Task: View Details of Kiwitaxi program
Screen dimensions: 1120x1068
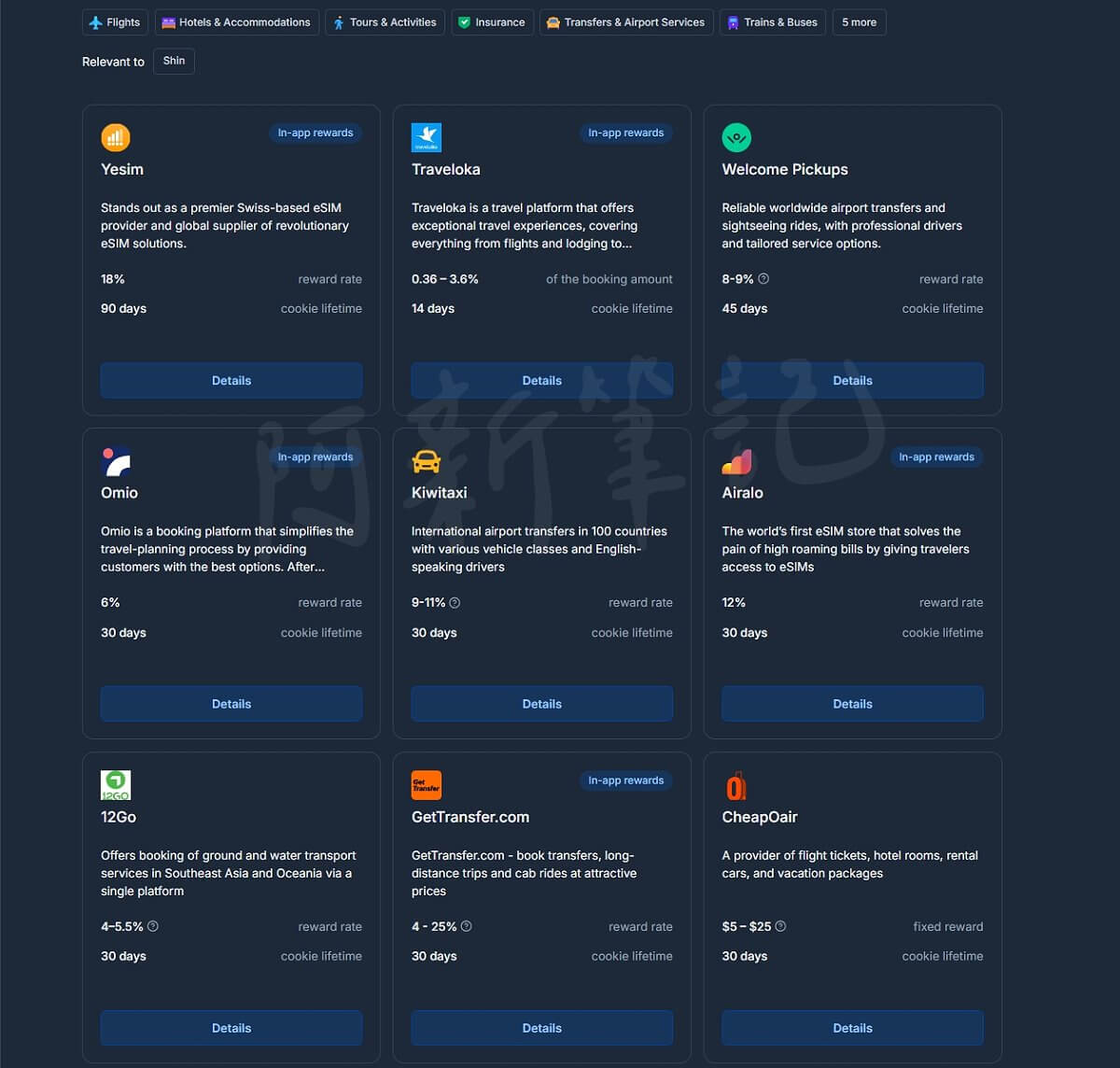Action: (542, 704)
